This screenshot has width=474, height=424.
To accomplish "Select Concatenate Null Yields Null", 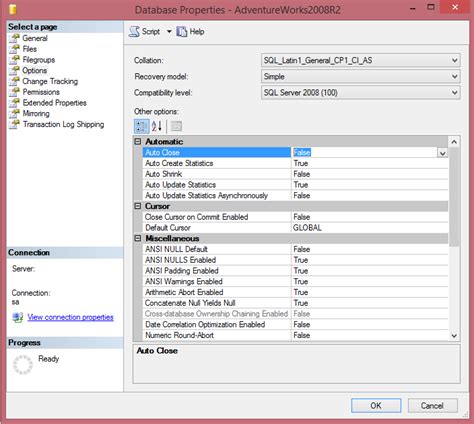I will point(295,303).
